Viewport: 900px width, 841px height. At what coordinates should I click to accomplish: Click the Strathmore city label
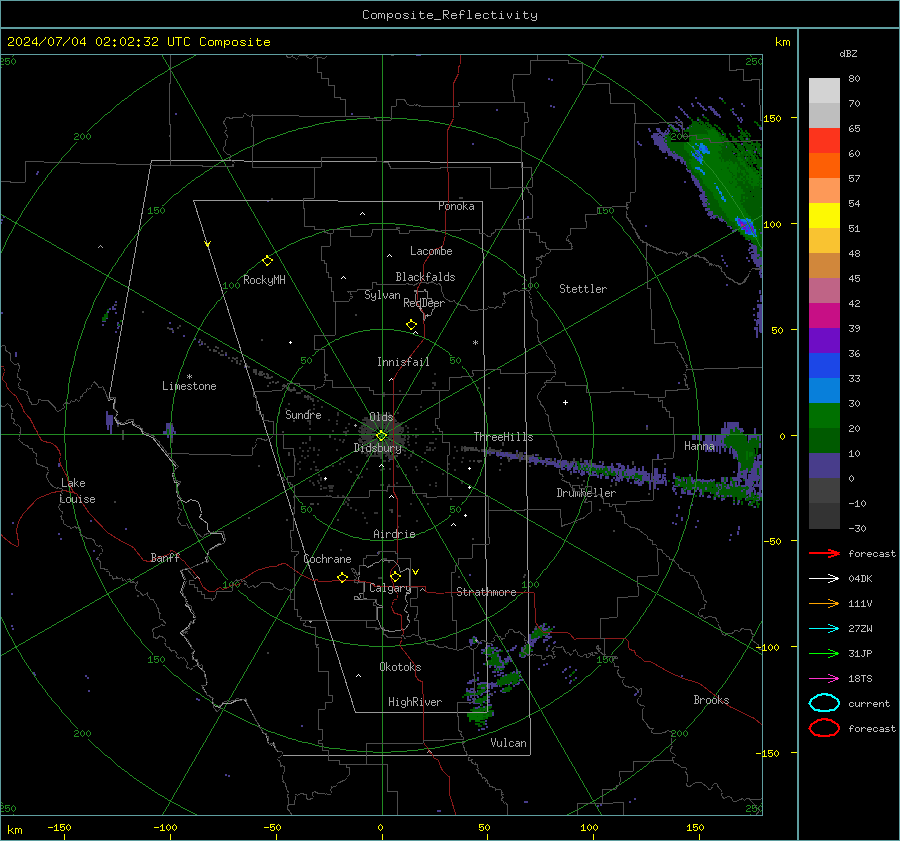486,592
